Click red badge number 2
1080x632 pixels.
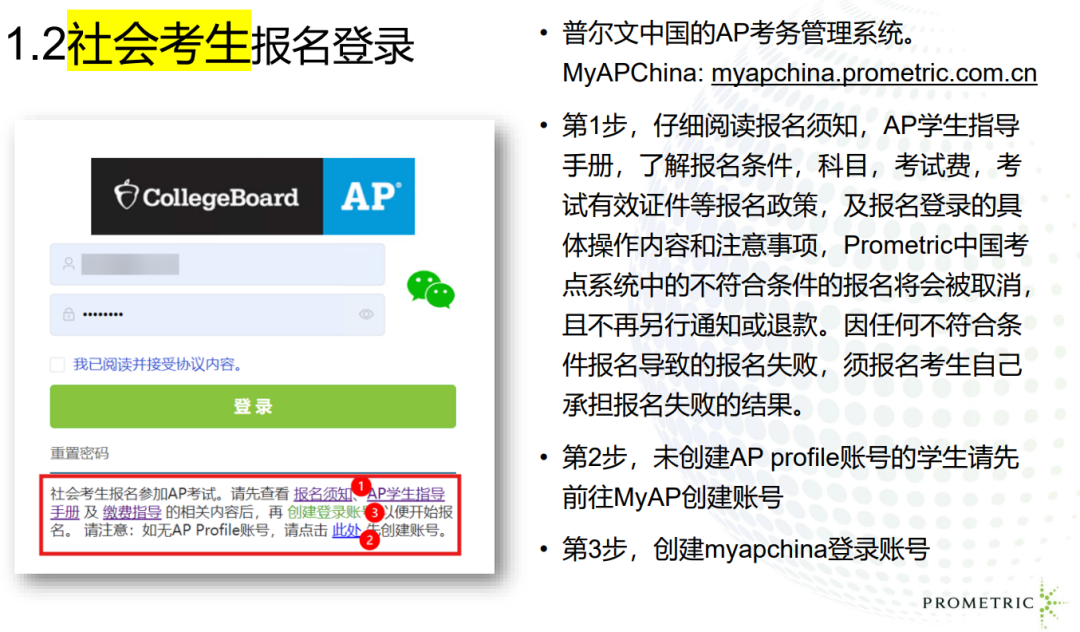click(x=369, y=540)
